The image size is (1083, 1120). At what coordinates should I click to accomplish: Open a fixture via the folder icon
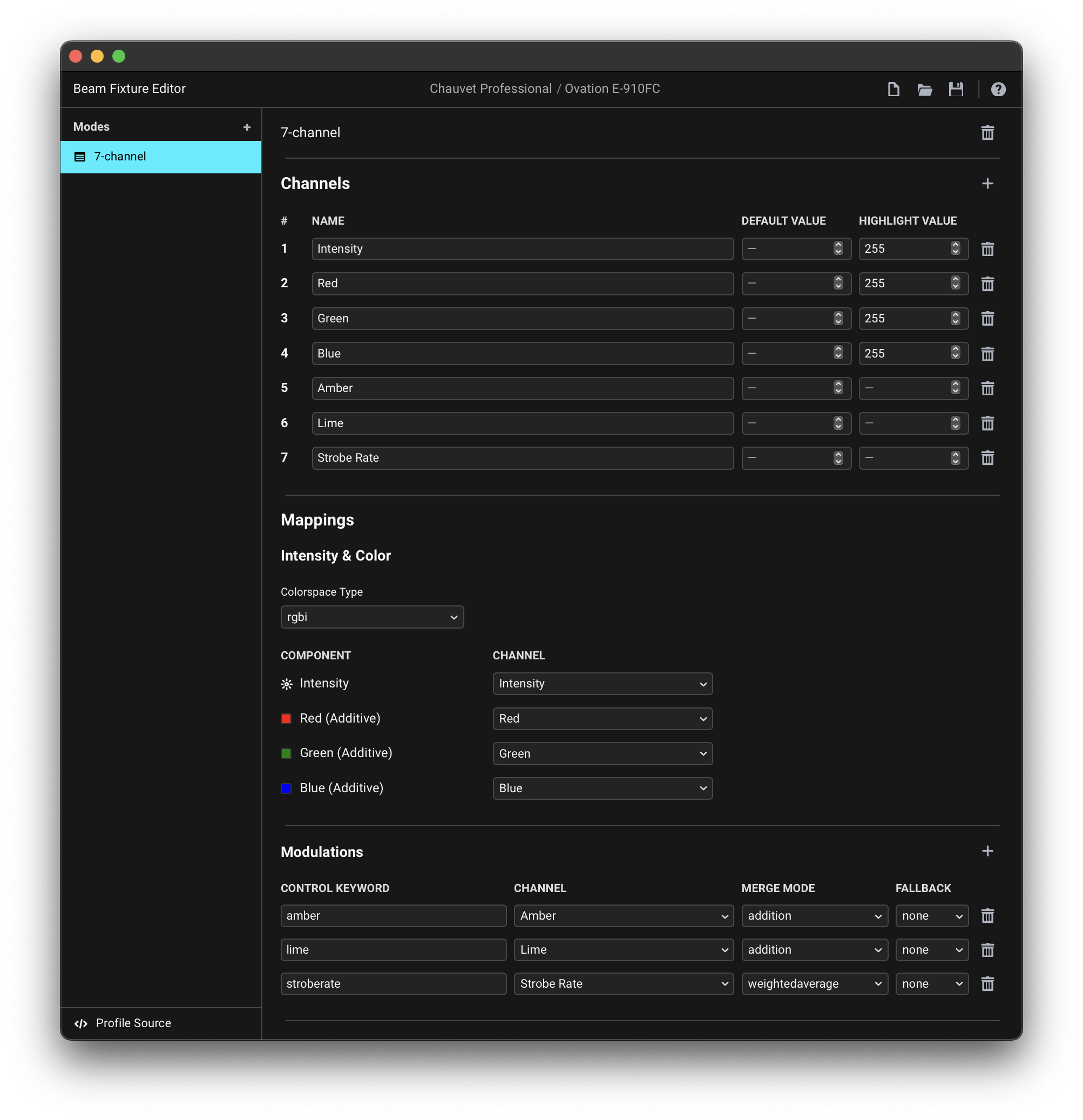(x=924, y=89)
